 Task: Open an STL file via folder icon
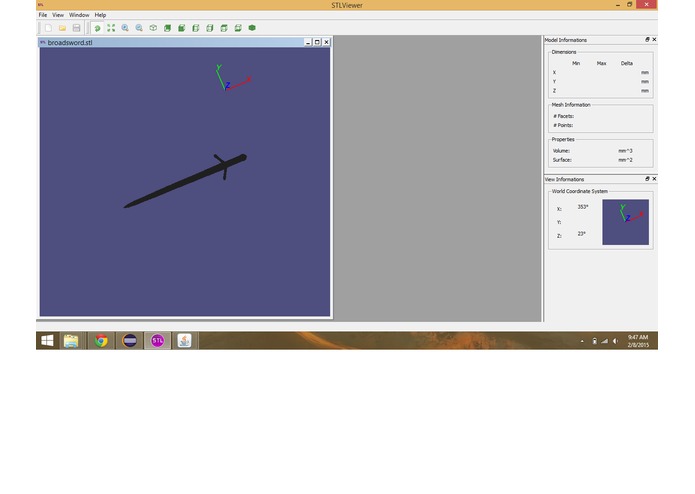(x=62, y=28)
